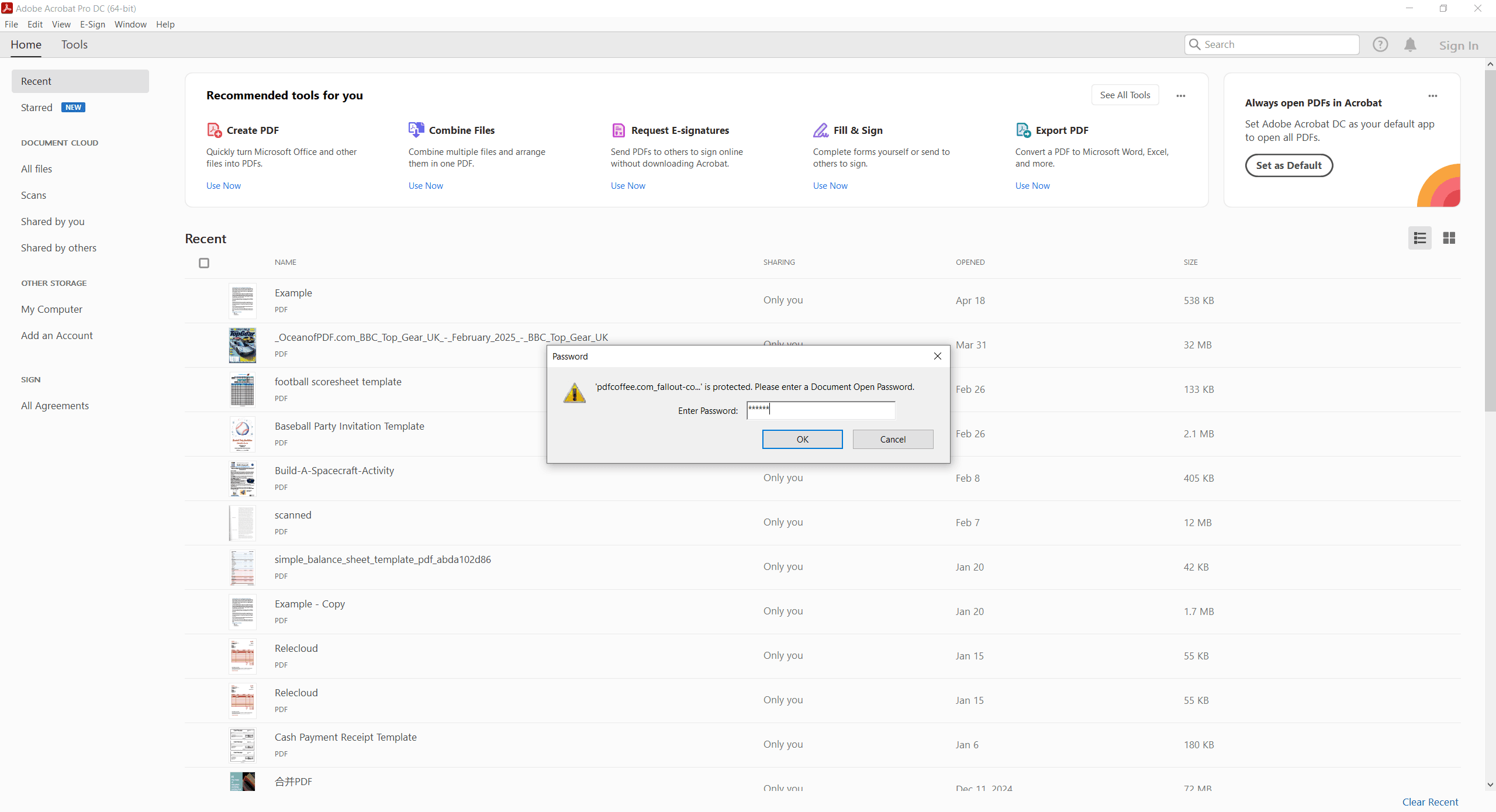Open the notifications bell icon
Viewport: 1496px width, 812px height.
1410,44
